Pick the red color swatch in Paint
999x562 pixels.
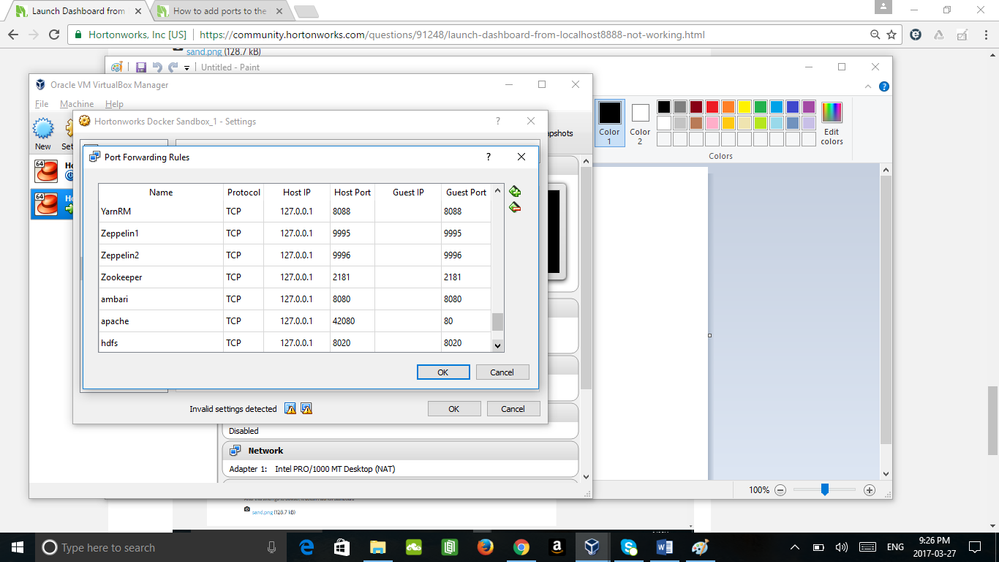(712, 106)
